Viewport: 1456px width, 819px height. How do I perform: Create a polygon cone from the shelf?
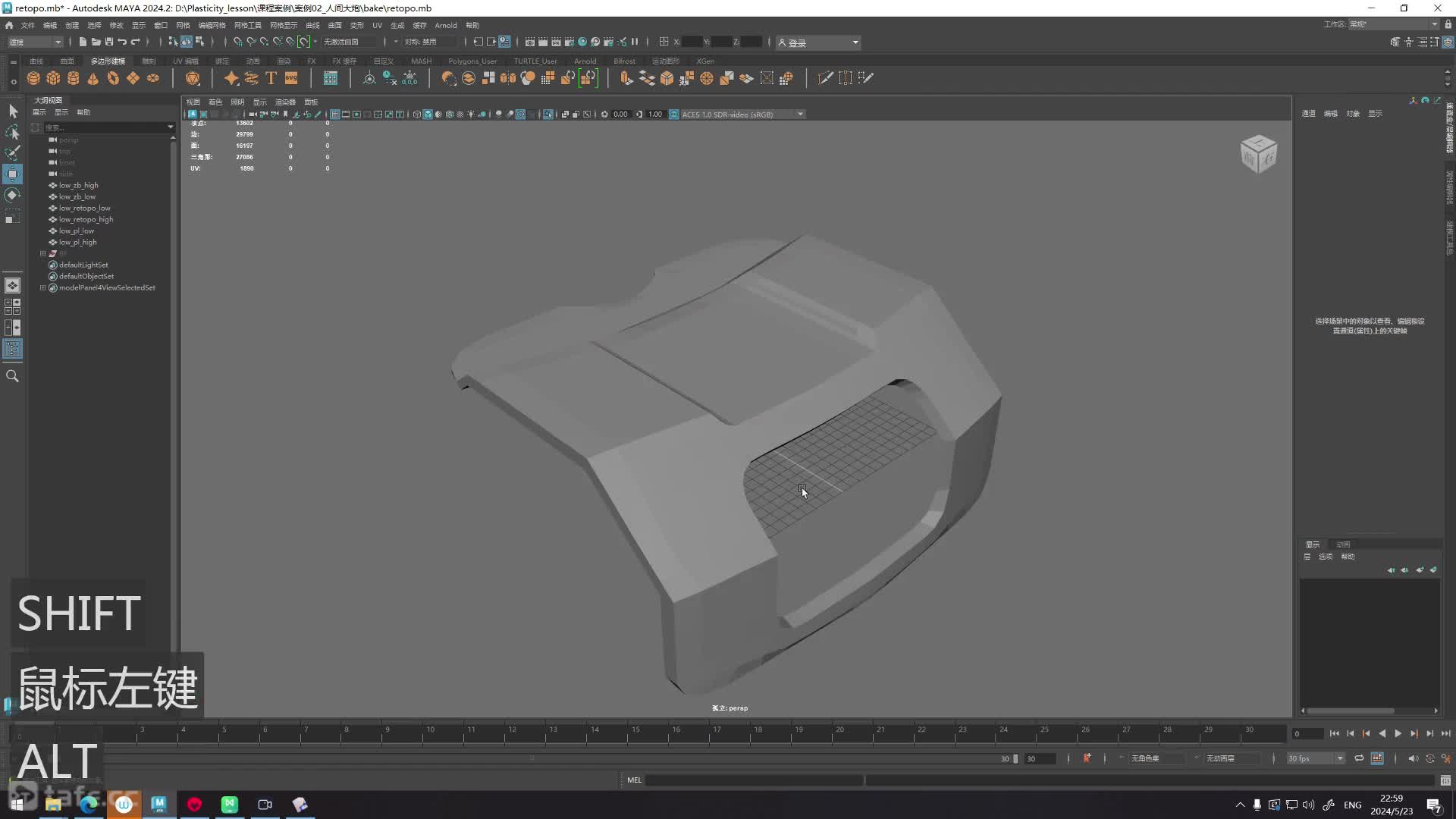pyautogui.click(x=93, y=78)
